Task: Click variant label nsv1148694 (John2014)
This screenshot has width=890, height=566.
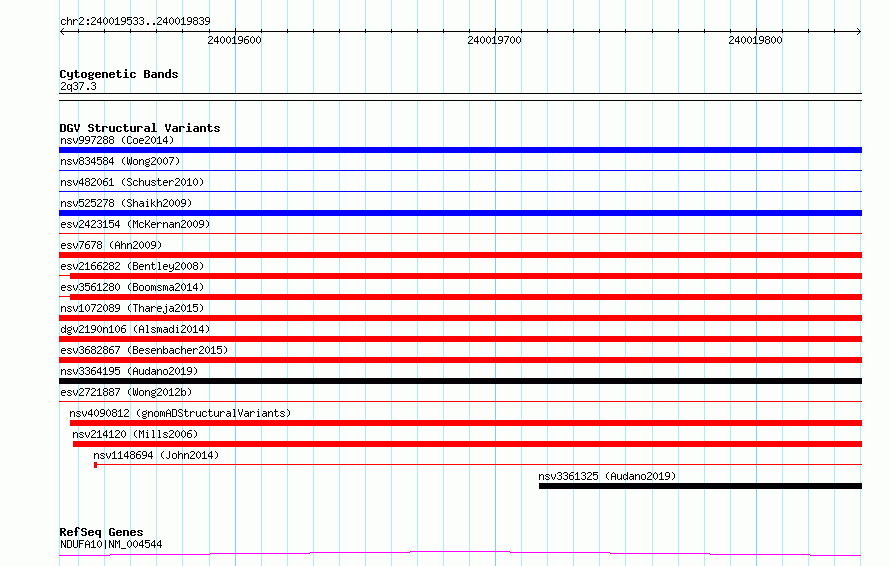Action: pos(156,455)
